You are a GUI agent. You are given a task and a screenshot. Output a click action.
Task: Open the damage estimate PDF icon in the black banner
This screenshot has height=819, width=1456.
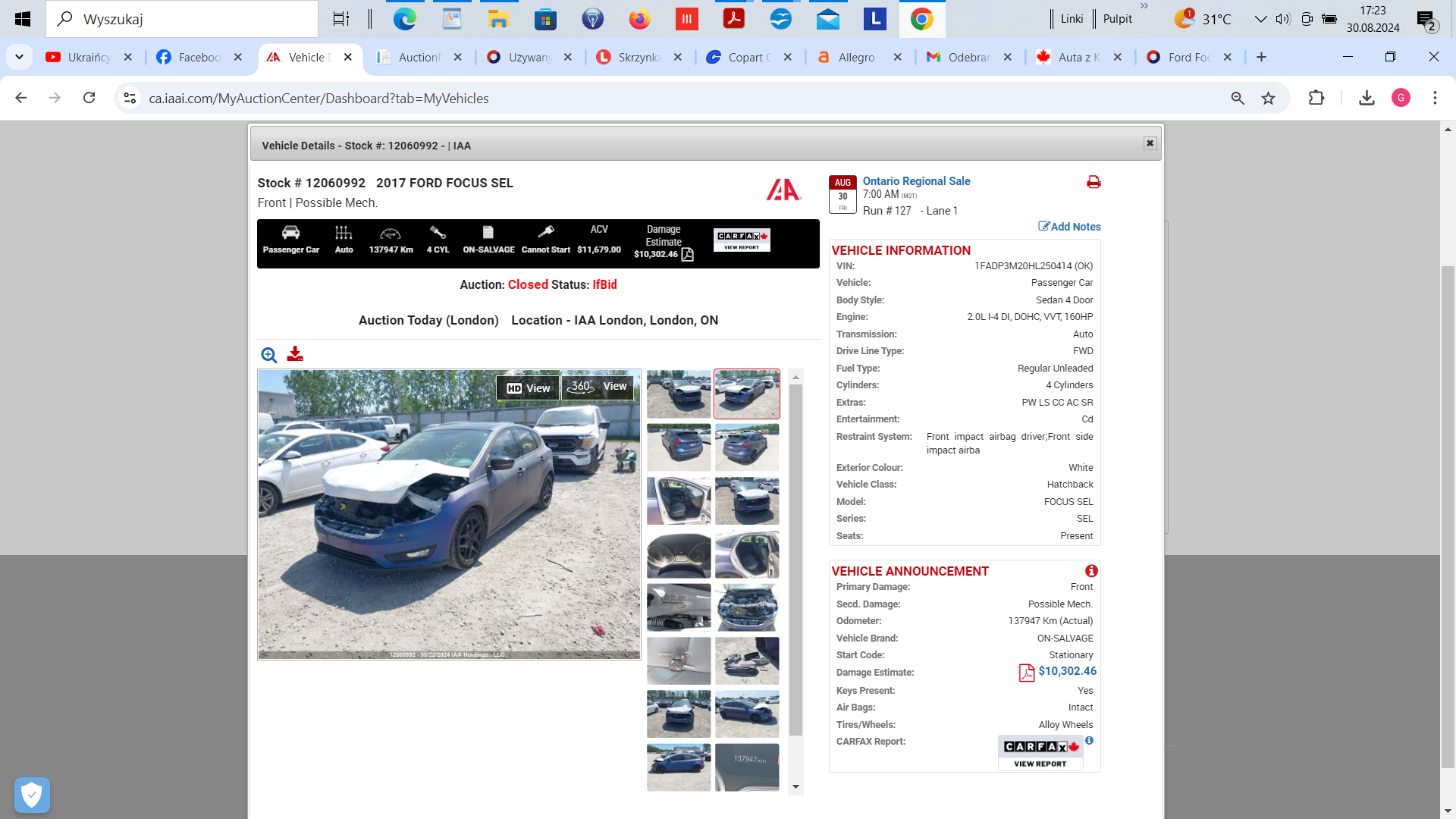pos(688,255)
